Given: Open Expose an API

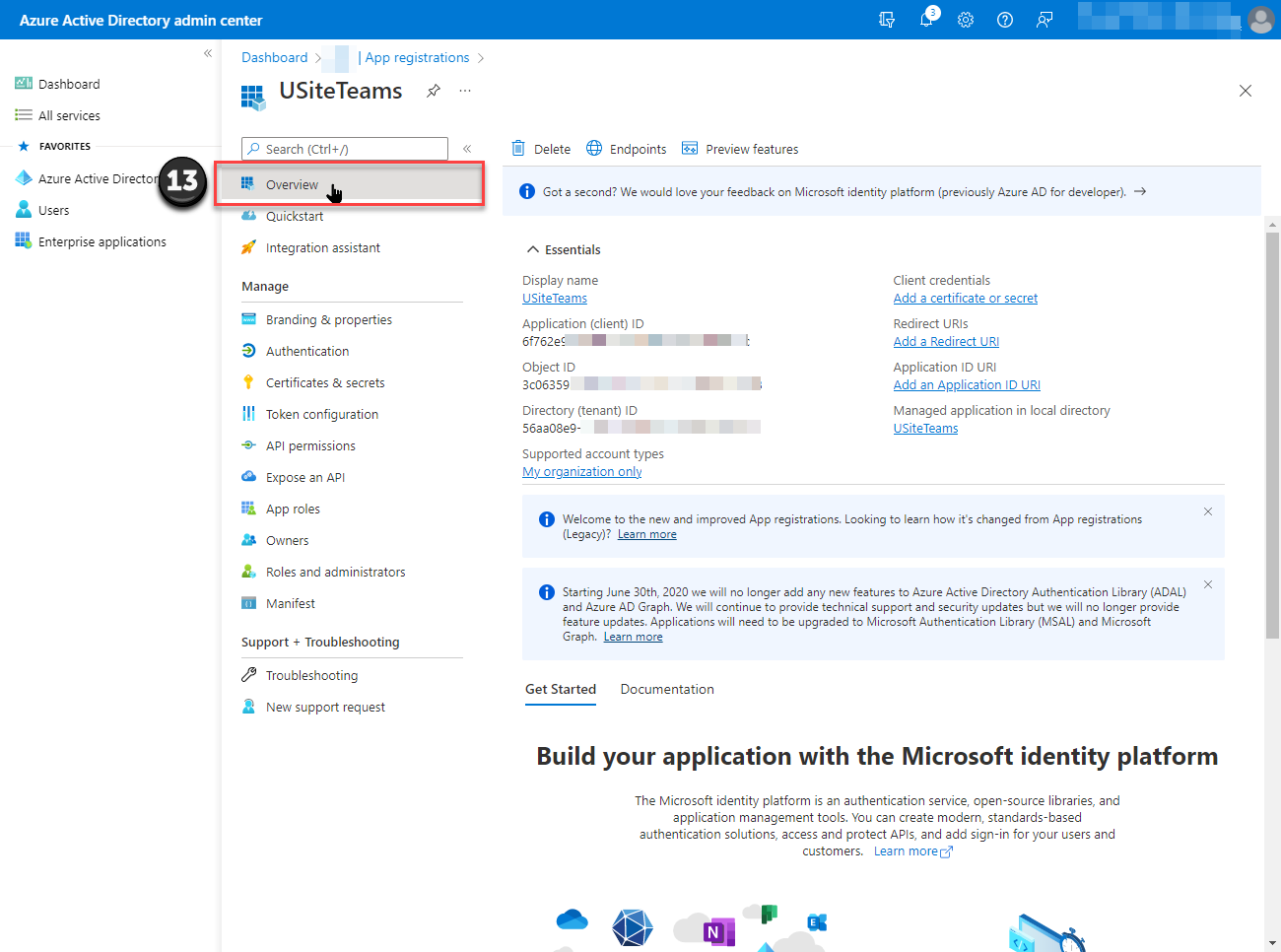Looking at the screenshot, I should click(x=293, y=477).
